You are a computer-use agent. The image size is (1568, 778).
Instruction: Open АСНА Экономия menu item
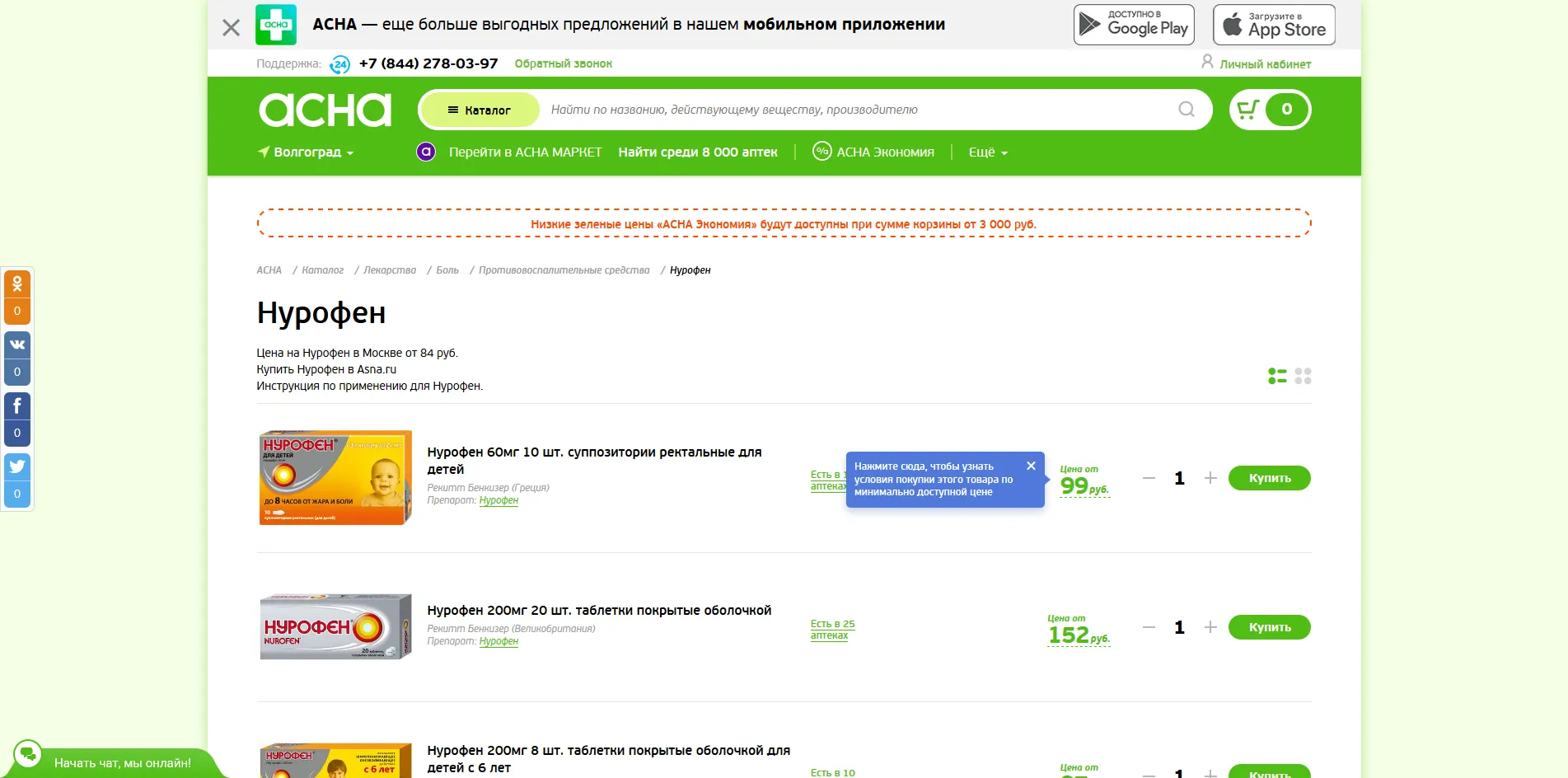point(873,152)
